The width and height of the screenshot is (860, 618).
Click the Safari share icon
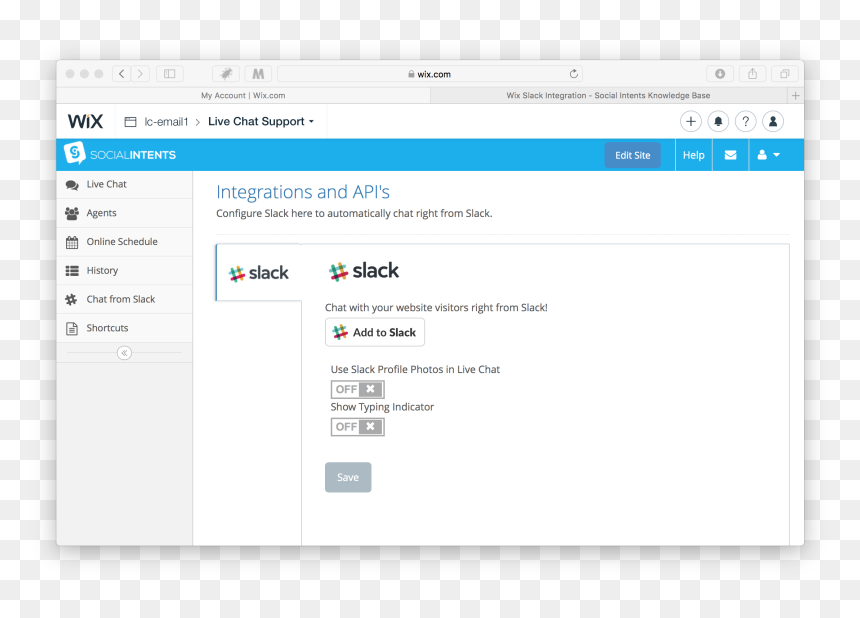point(752,73)
